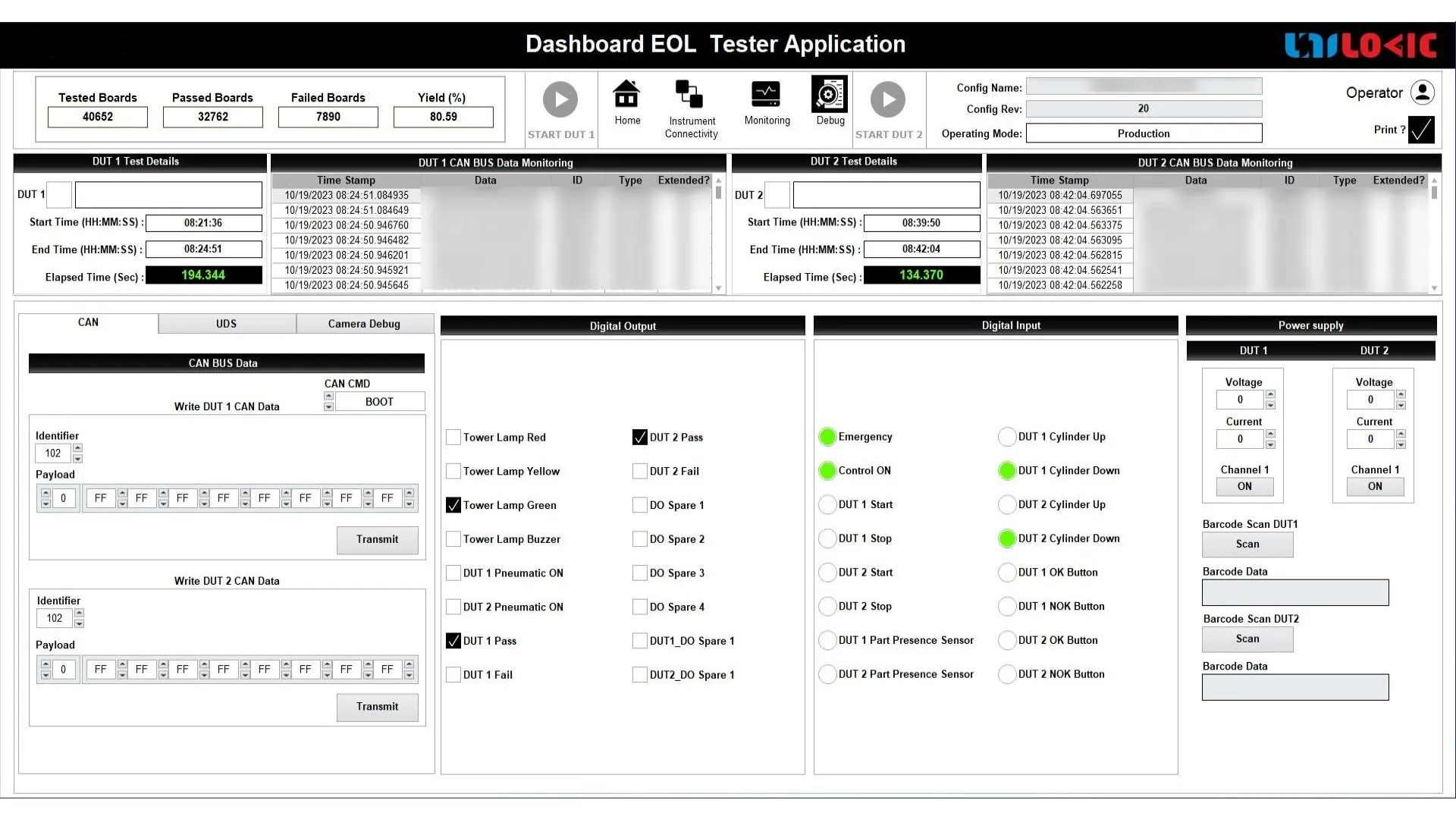Viewport: 1456px width, 819px height.
Task: Click the Unilogic logo
Action: click(x=1360, y=45)
